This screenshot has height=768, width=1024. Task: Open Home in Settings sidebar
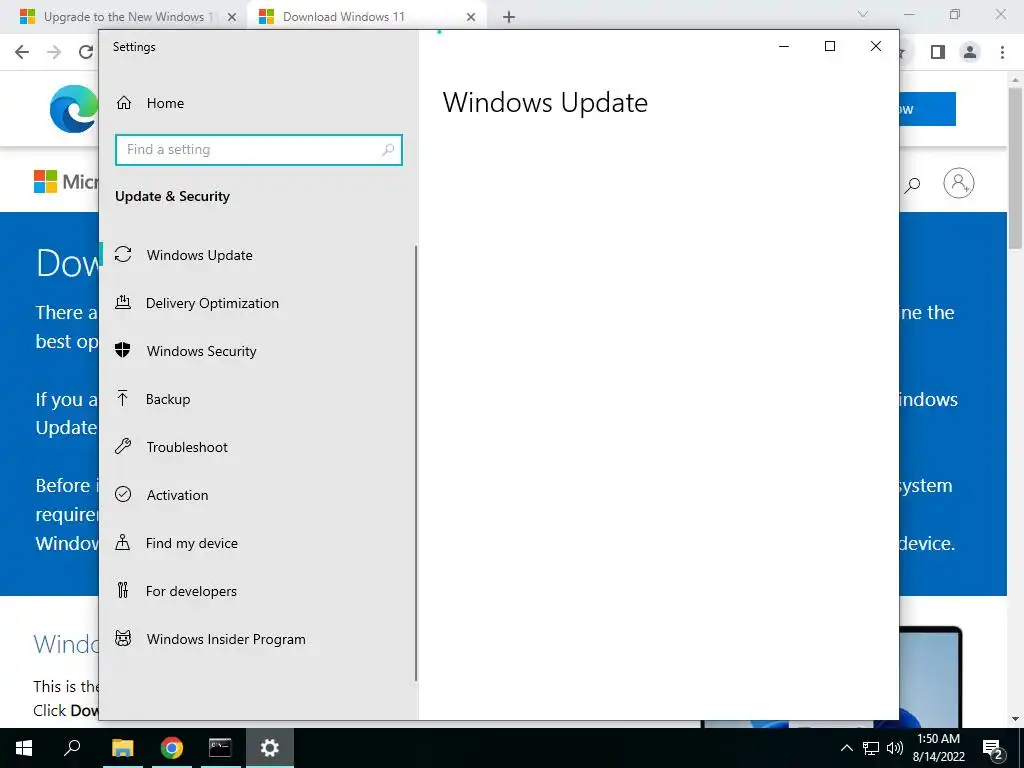click(x=257, y=103)
